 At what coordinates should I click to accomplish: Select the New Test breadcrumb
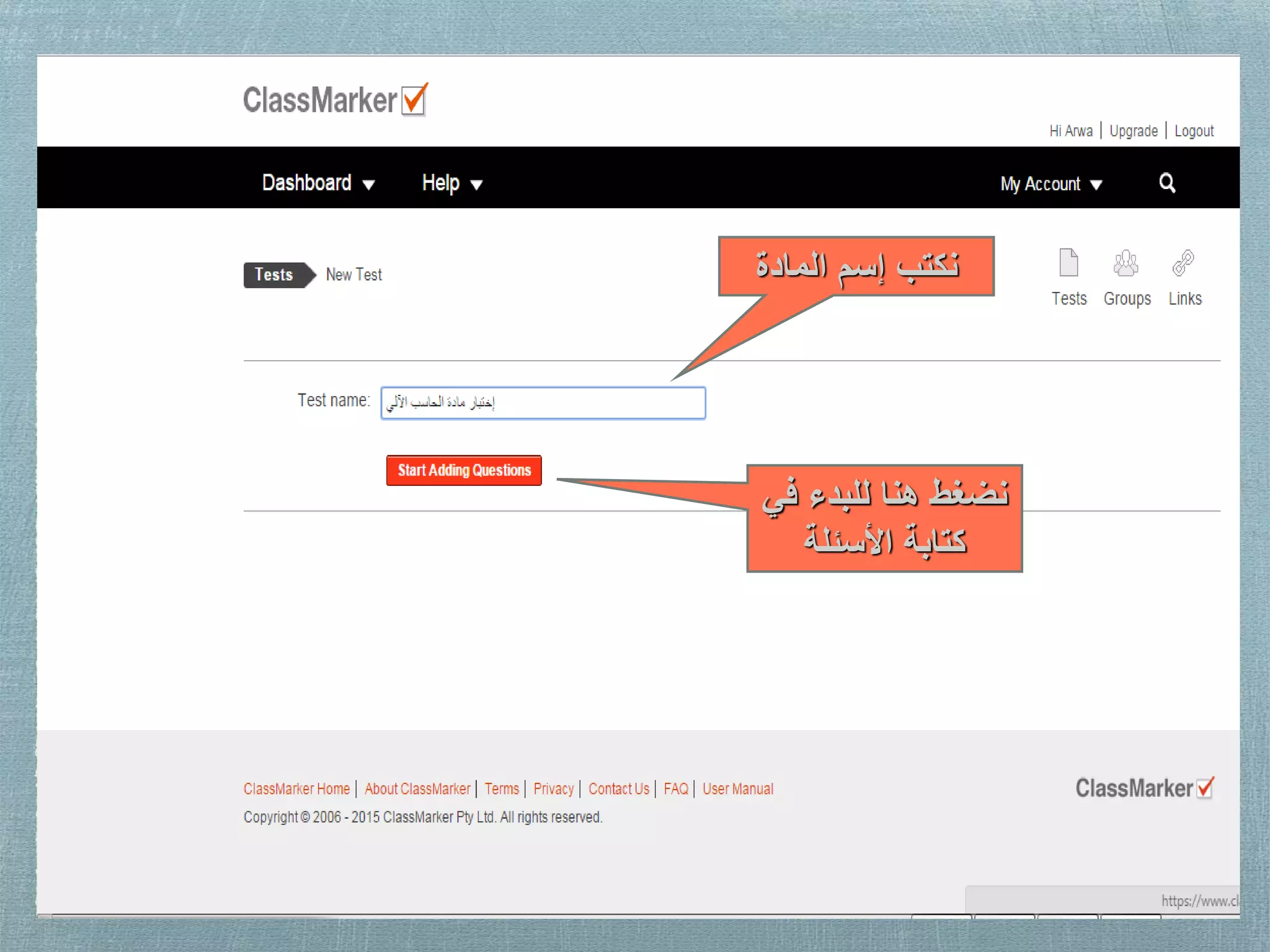pyautogui.click(x=354, y=275)
